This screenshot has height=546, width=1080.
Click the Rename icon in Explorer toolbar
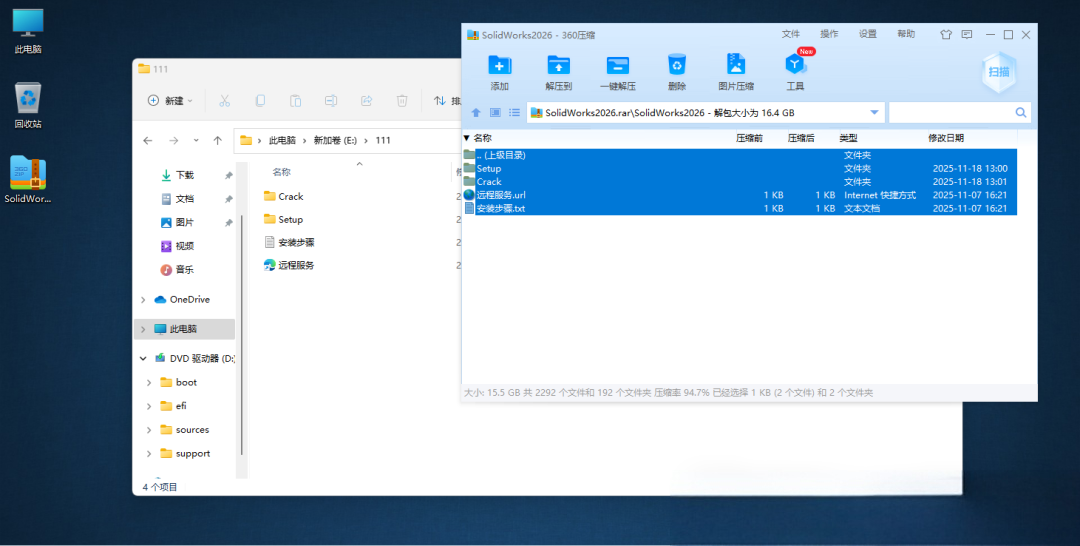[x=331, y=101]
